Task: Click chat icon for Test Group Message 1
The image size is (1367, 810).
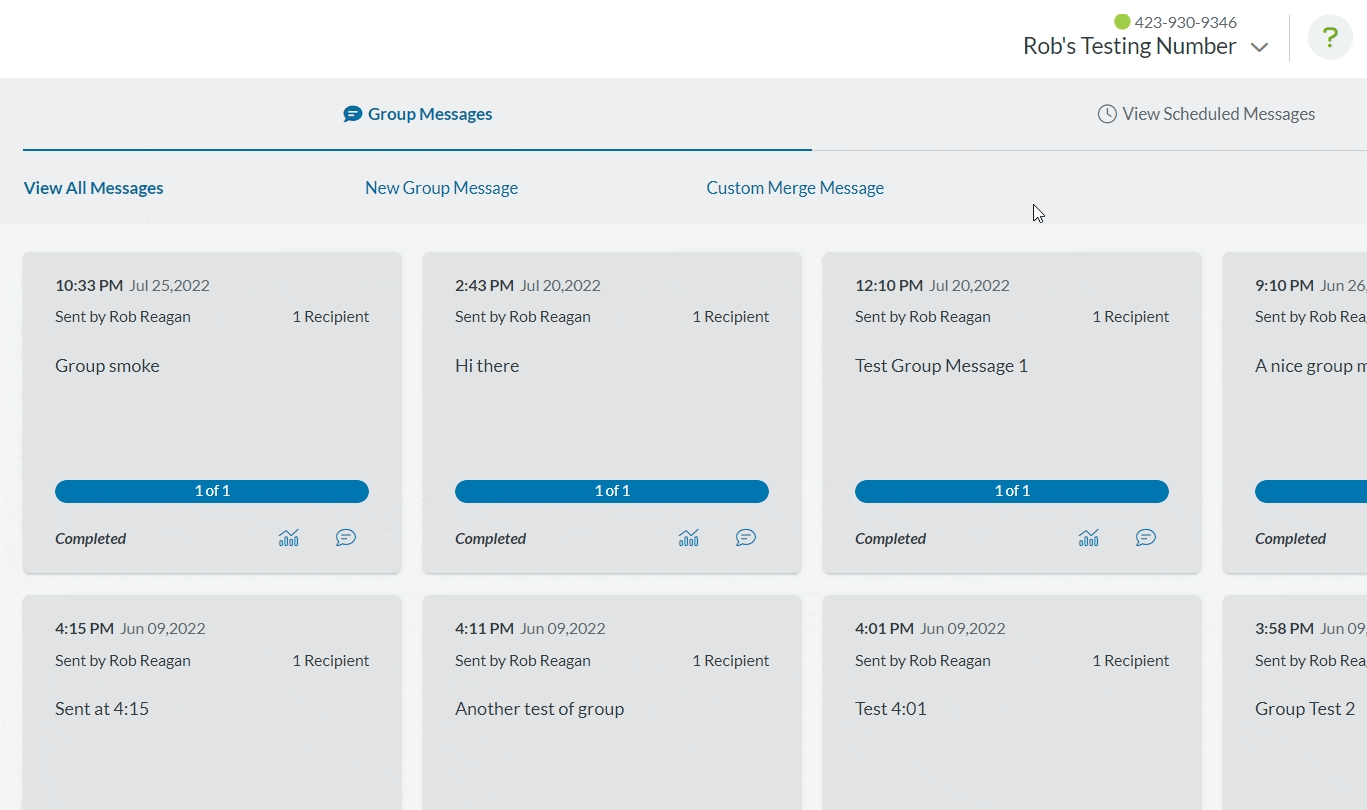Action: (1146, 538)
